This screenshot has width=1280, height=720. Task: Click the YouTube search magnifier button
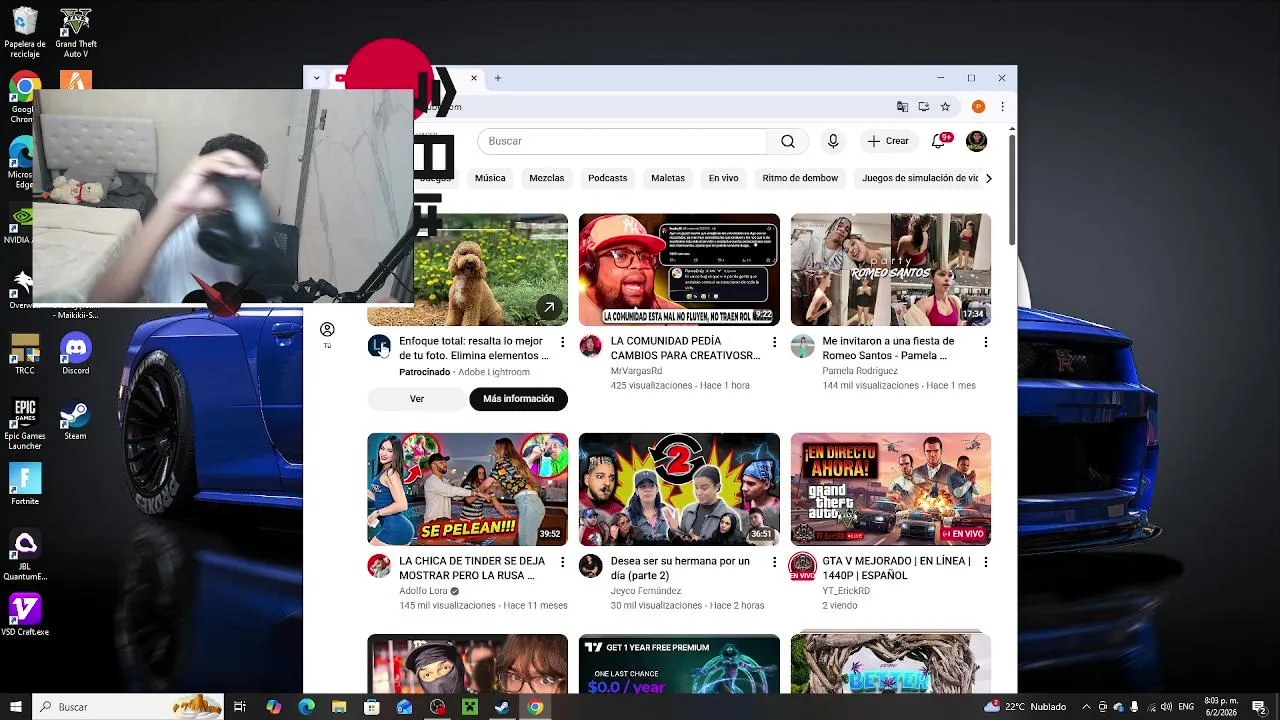pyautogui.click(x=788, y=141)
